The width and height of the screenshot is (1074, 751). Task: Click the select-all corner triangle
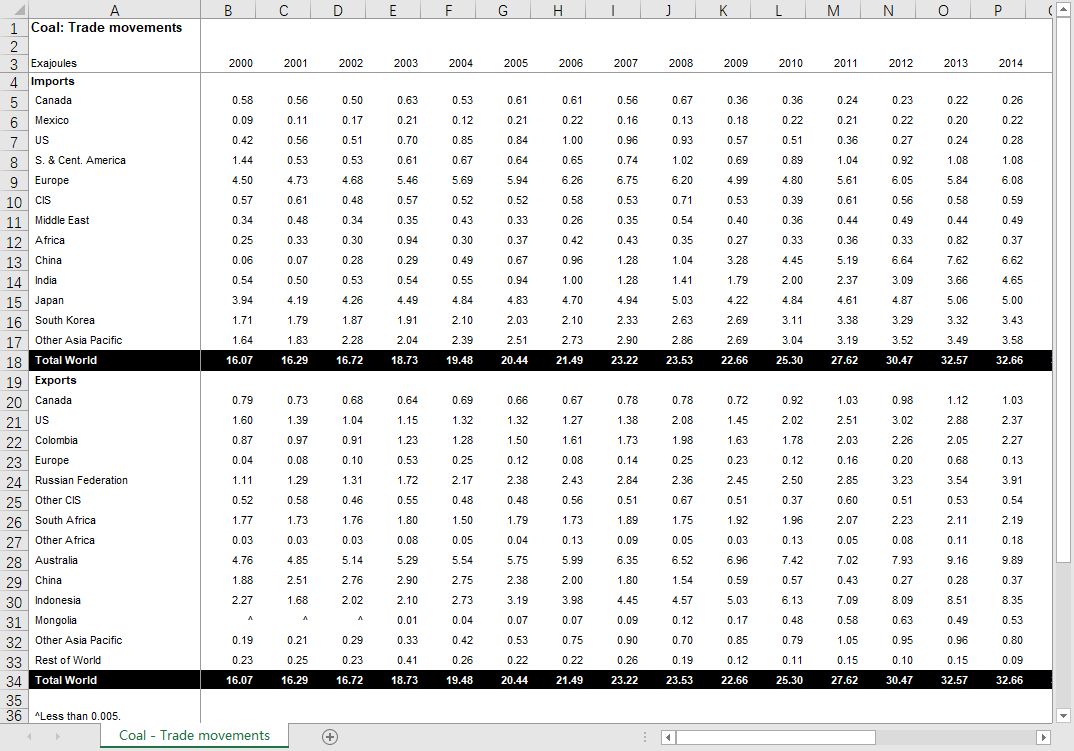pos(18,10)
